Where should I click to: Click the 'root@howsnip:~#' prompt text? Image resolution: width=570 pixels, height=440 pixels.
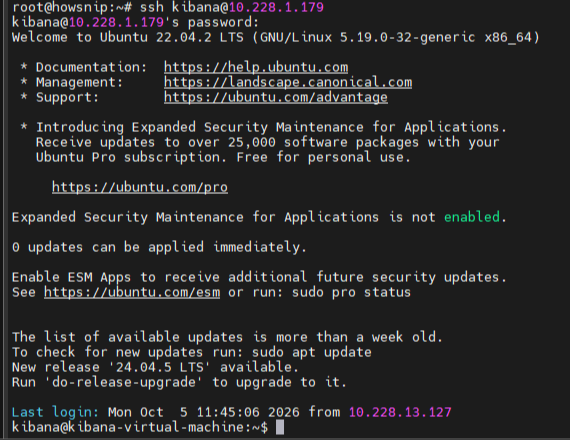click(72, 7)
